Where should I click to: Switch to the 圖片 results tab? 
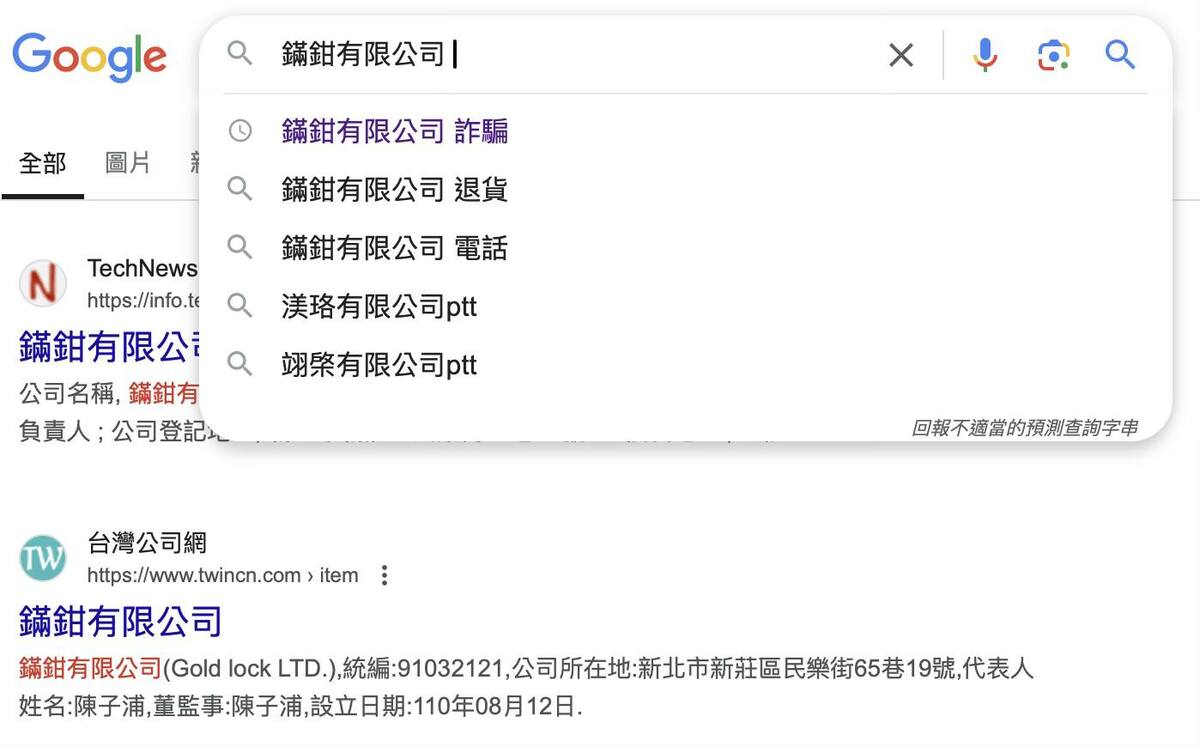point(128,163)
